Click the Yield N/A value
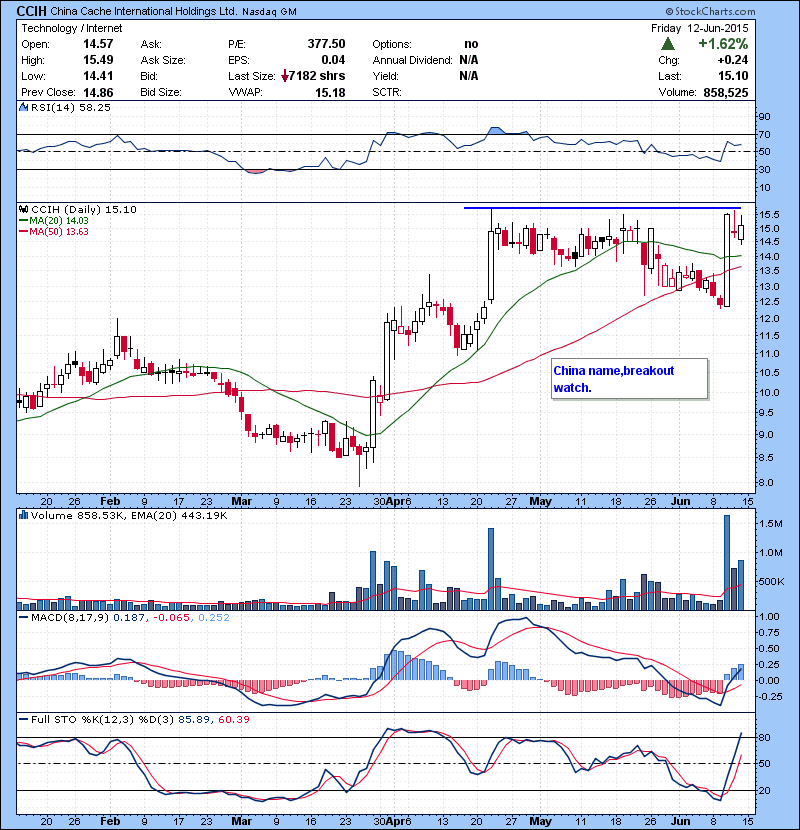800x830 pixels. coord(469,76)
